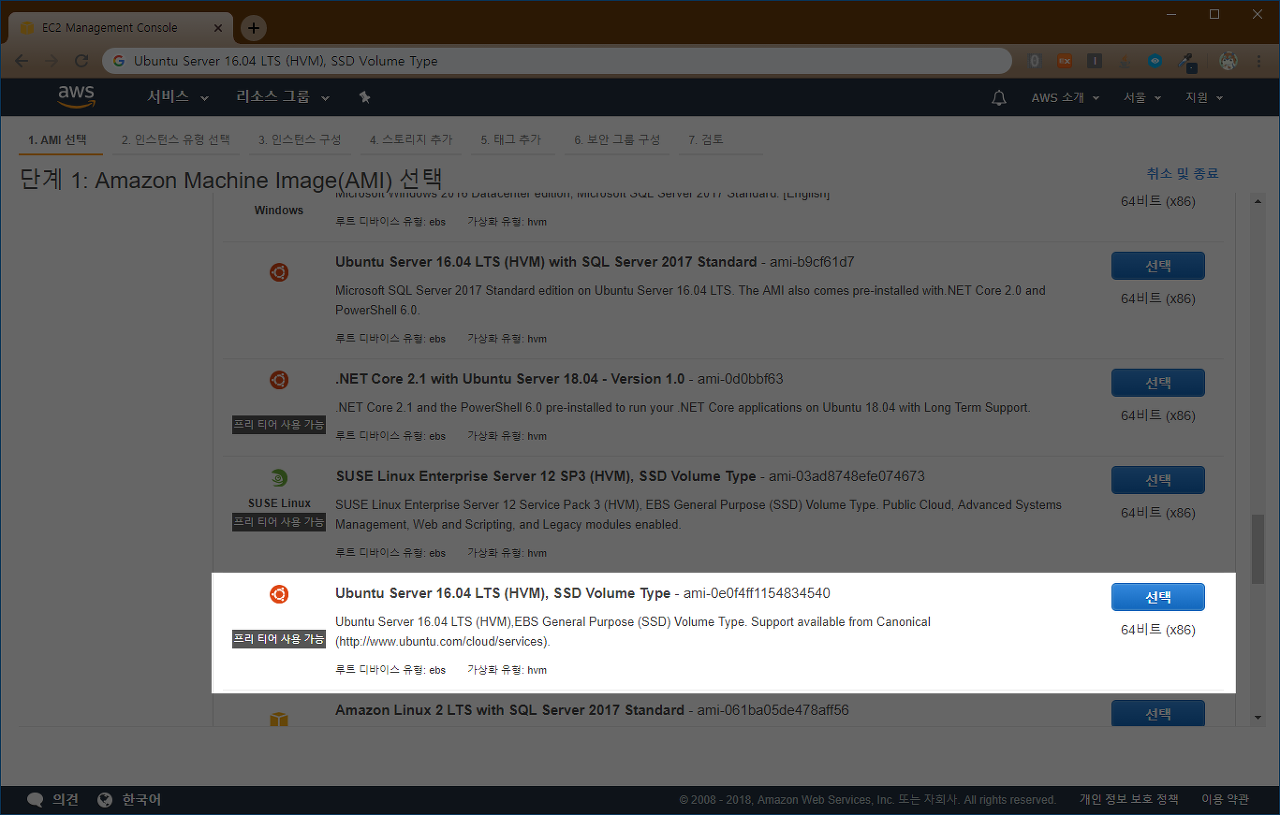1280x815 pixels.
Task: Open the notifications bell in the AWS header
Action: point(998,97)
